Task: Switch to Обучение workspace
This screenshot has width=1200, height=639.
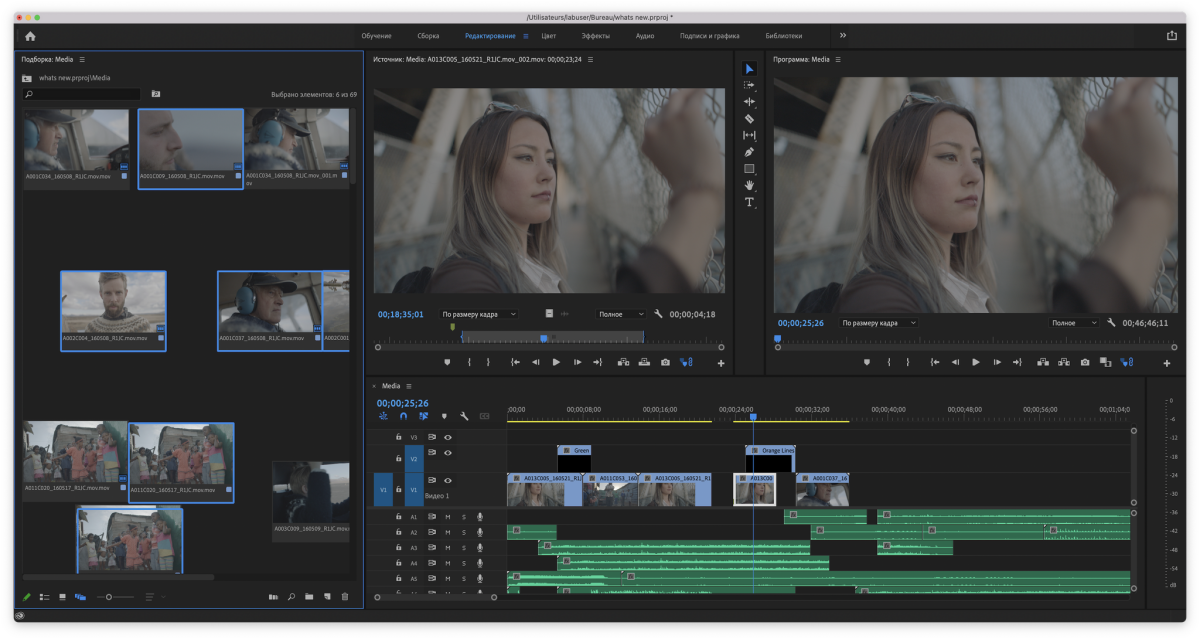Action: (x=376, y=36)
